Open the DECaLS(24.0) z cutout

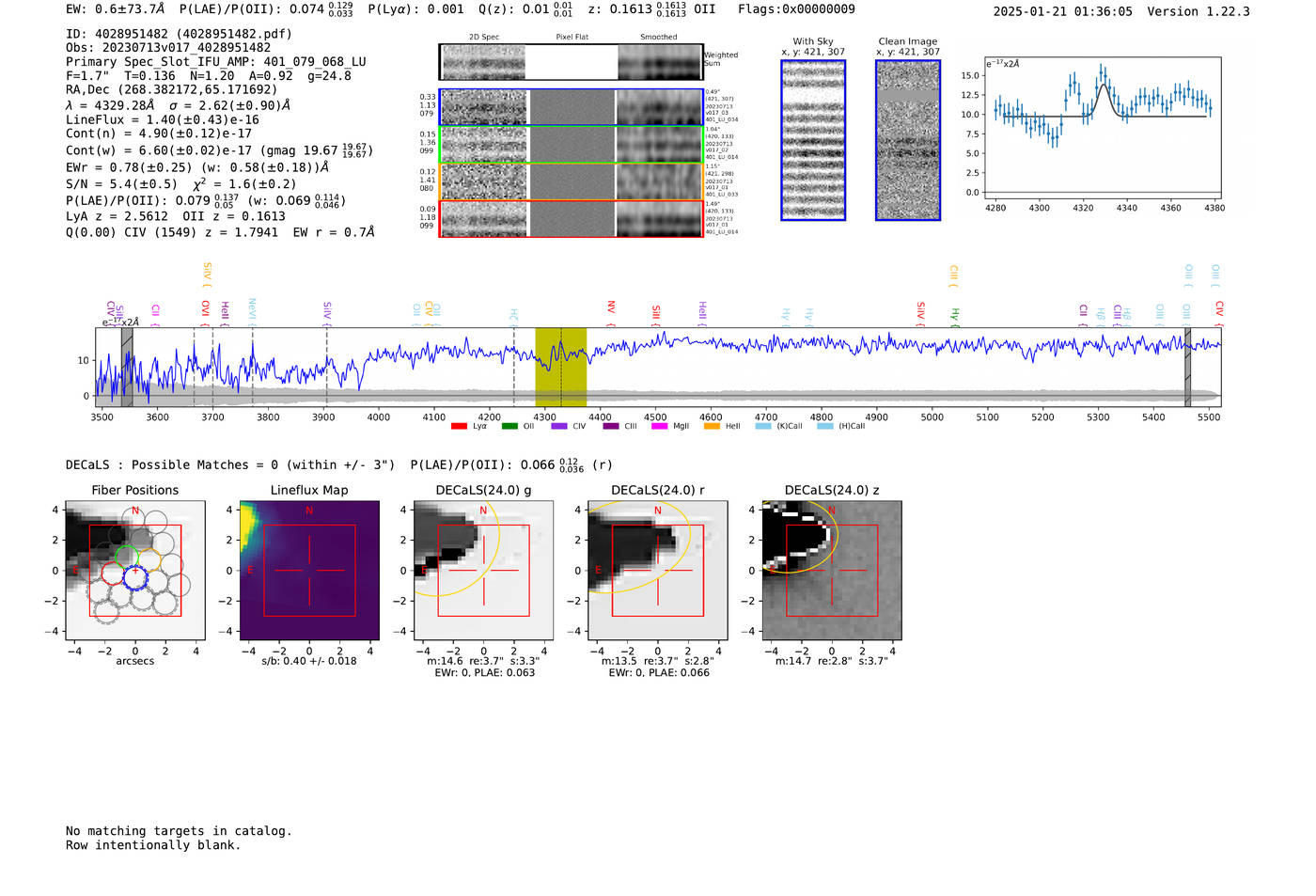click(832, 571)
